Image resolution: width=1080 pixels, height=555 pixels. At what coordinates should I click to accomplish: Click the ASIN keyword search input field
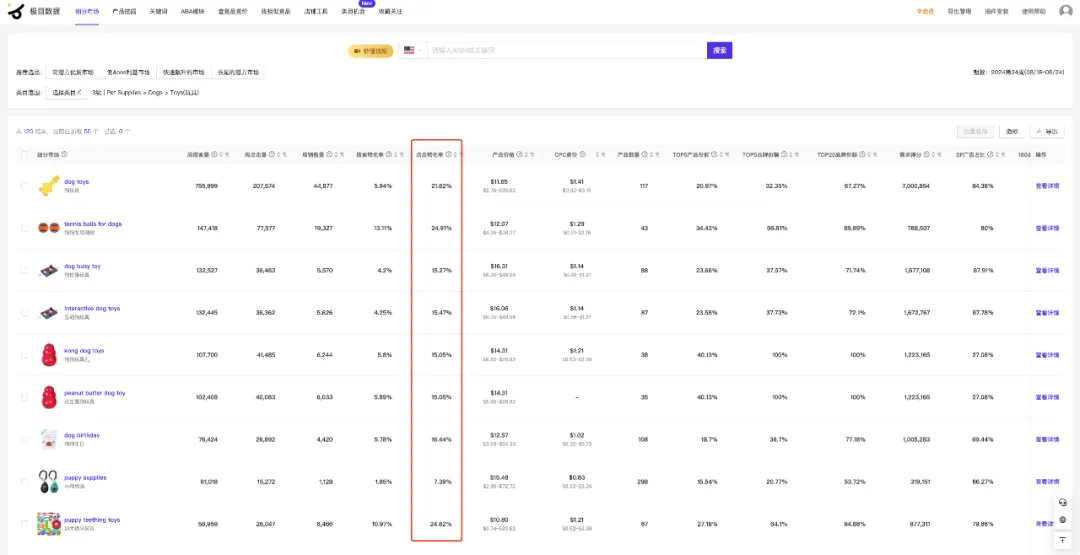567,50
